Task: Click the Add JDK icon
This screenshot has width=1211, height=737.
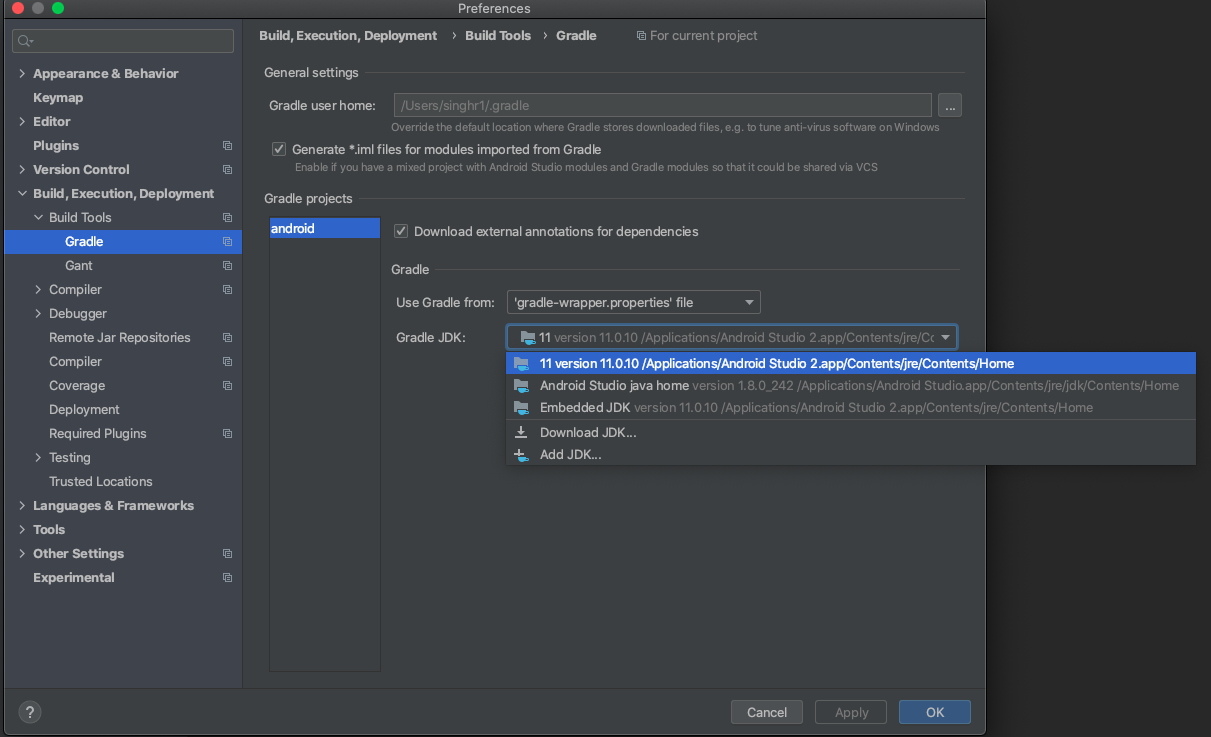Action: (x=521, y=455)
